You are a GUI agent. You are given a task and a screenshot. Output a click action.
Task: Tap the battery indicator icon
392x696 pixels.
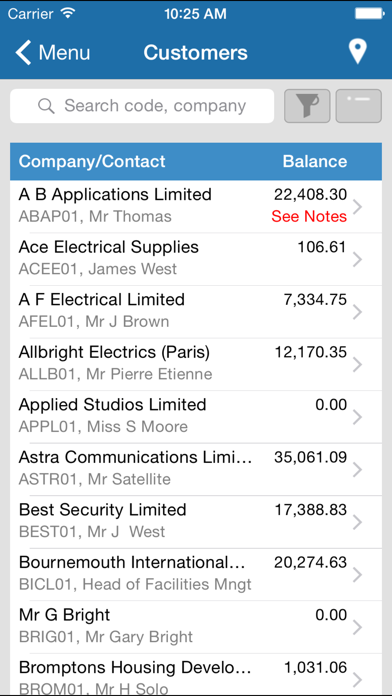(x=369, y=14)
